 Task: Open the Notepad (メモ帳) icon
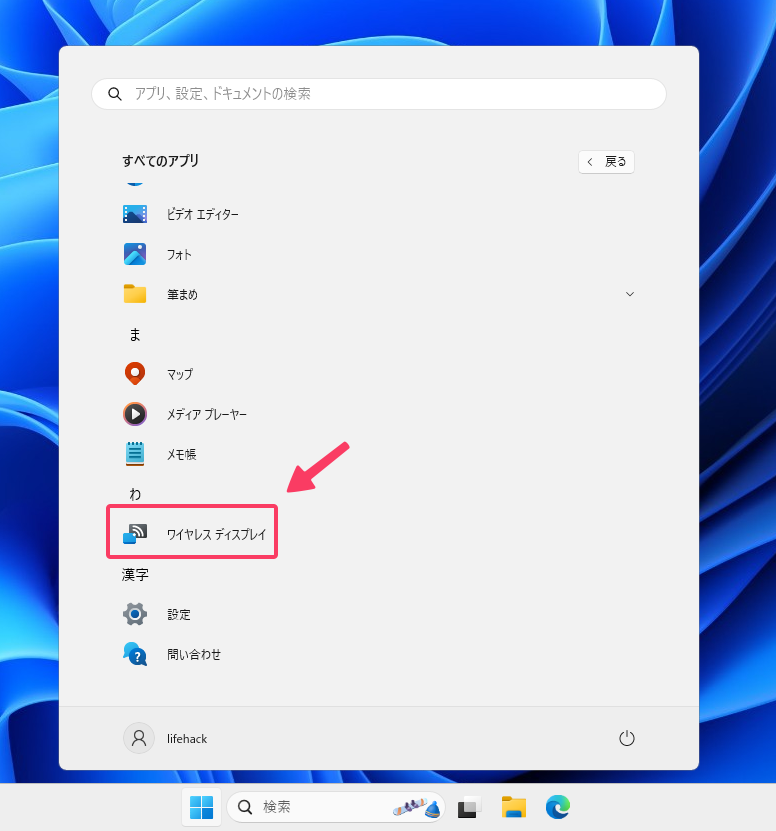point(135,454)
